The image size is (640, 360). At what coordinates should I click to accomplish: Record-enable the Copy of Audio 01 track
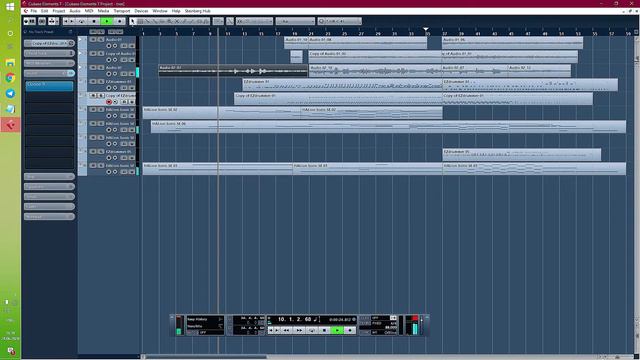pos(109,60)
